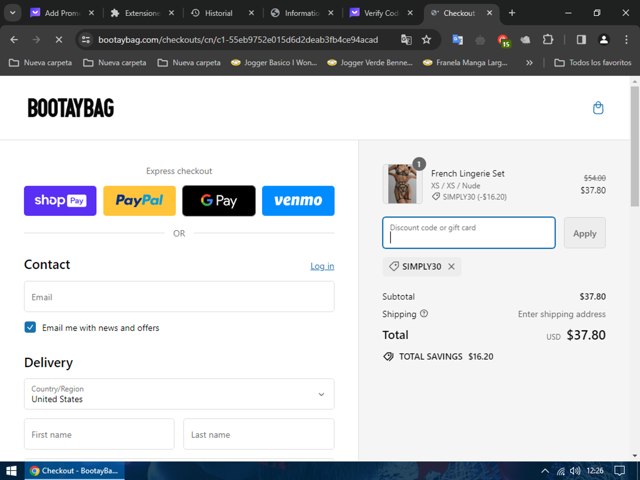This screenshot has height=480, width=640.
Task: View site information icon in address bar
Action: pyautogui.click(x=86, y=40)
